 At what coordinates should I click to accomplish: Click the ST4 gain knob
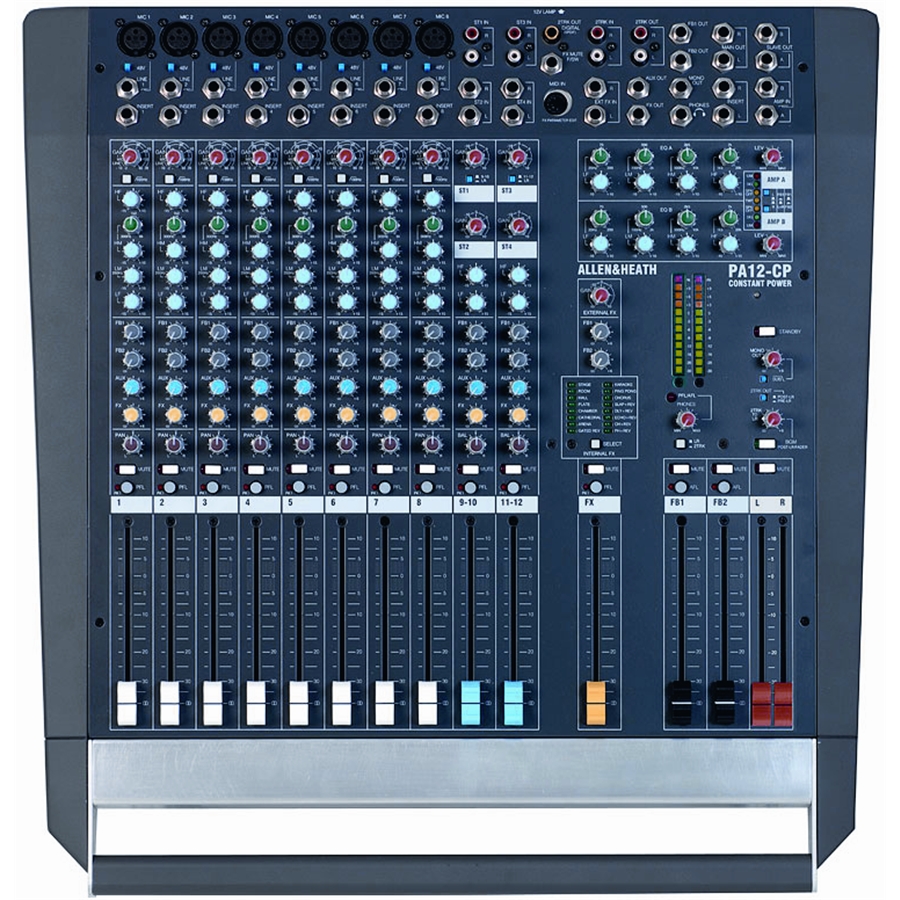518,225
